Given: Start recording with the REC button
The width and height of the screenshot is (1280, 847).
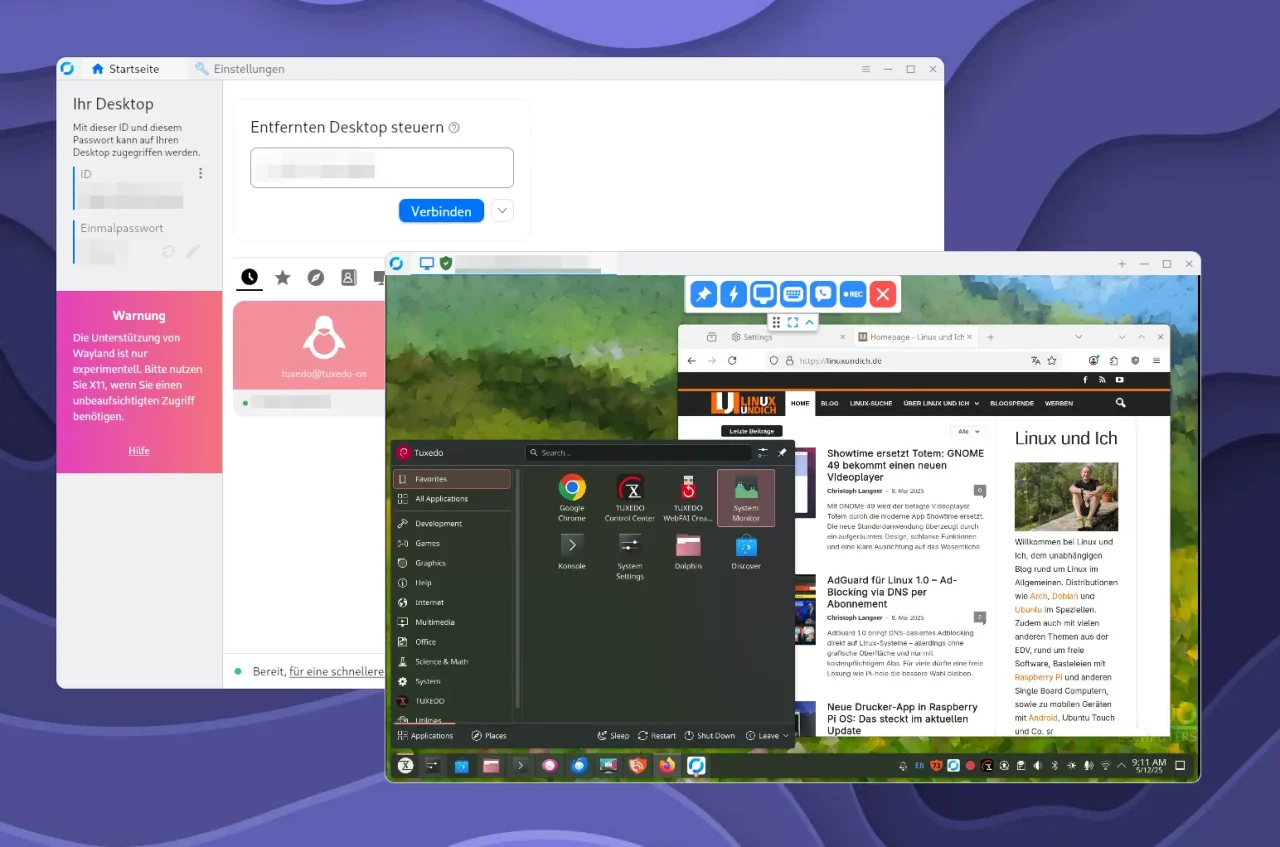Looking at the screenshot, I should pyautogui.click(x=852, y=294).
